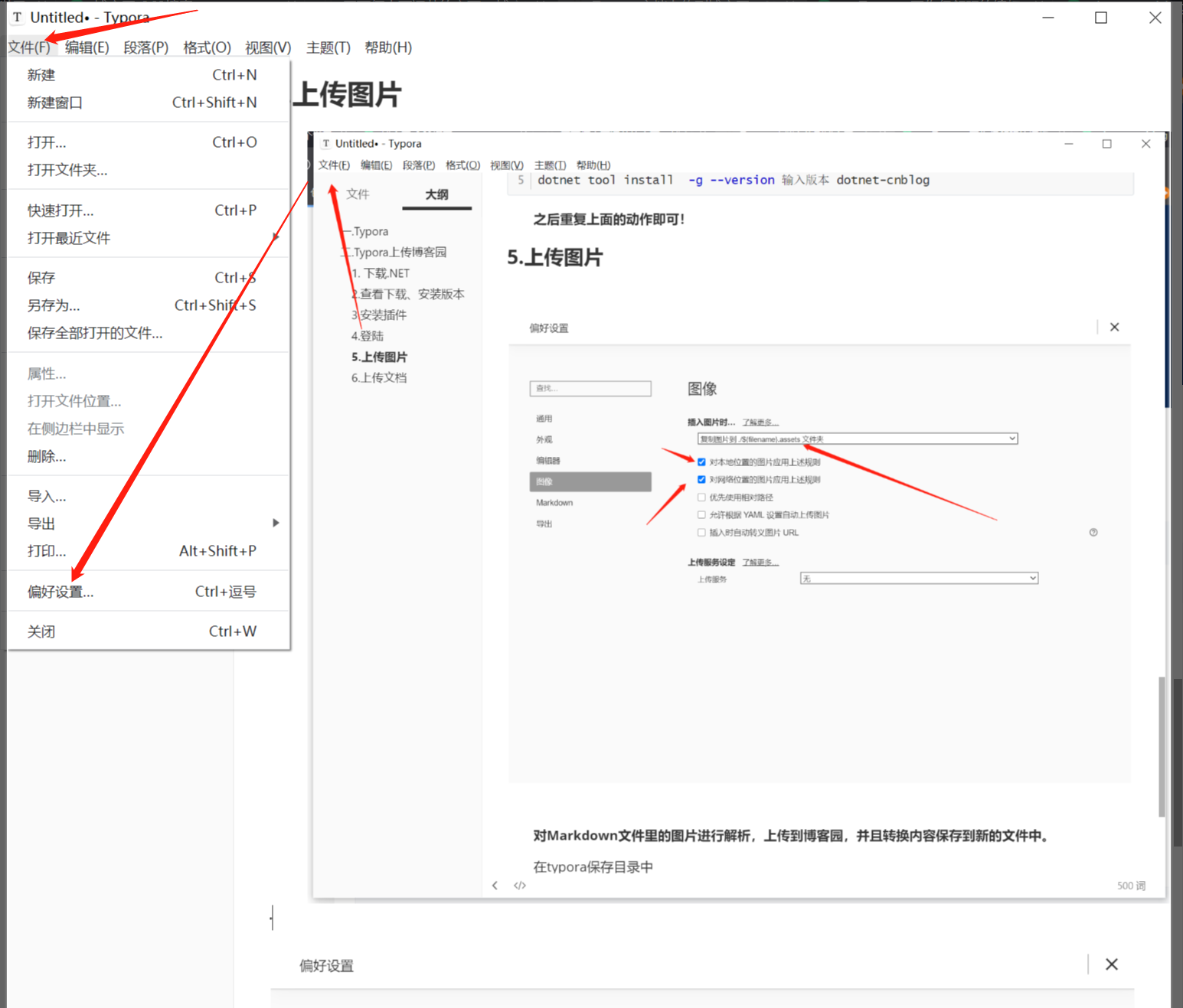Expand the 导出 submenu arrow
The width and height of the screenshot is (1183, 1008).
tap(276, 524)
